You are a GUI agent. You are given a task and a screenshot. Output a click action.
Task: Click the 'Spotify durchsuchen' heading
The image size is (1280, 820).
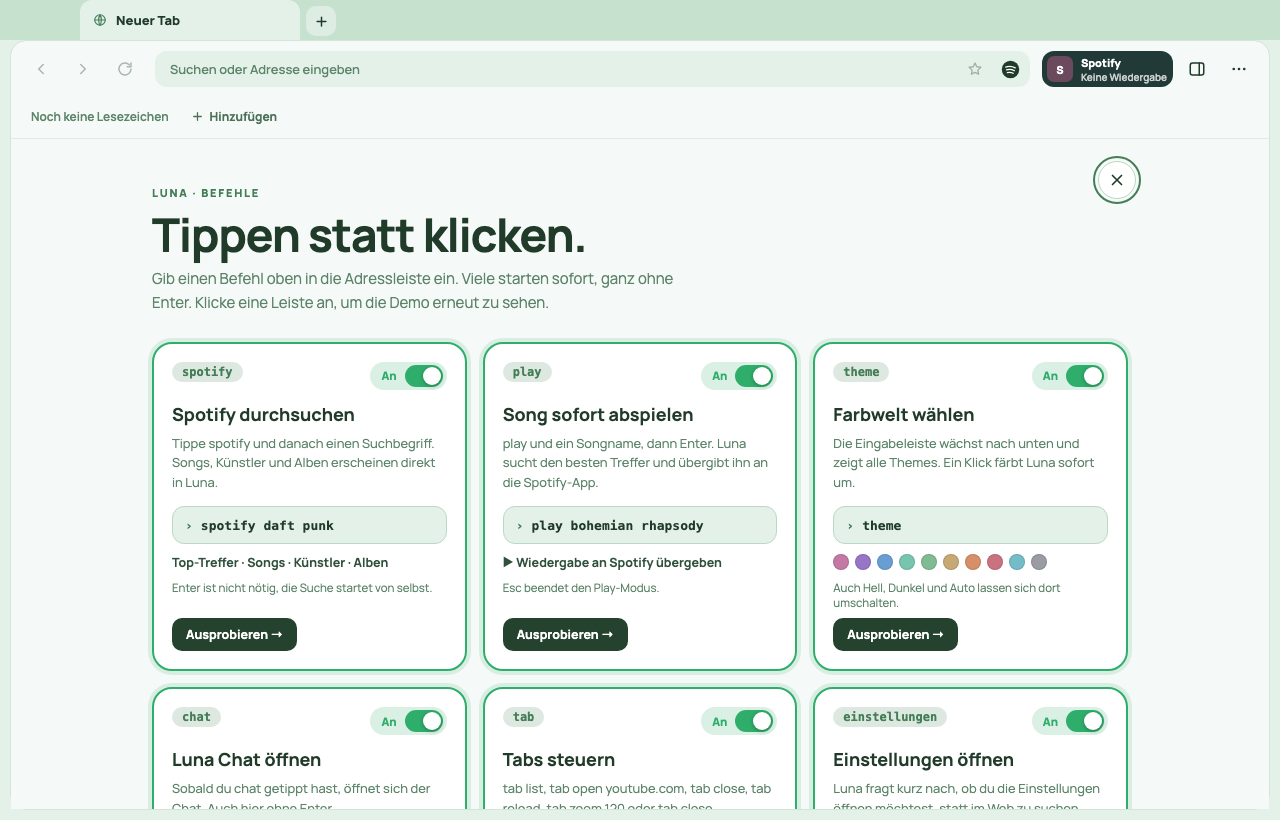(x=263, y=415)
